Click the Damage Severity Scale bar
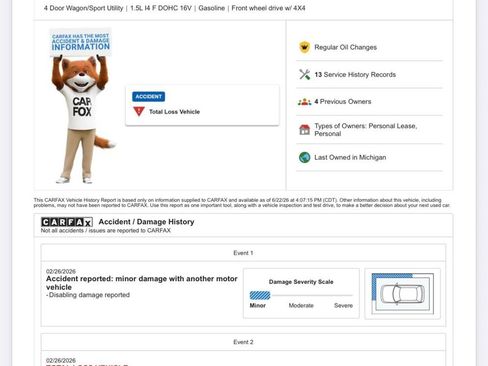 point(301,295)
